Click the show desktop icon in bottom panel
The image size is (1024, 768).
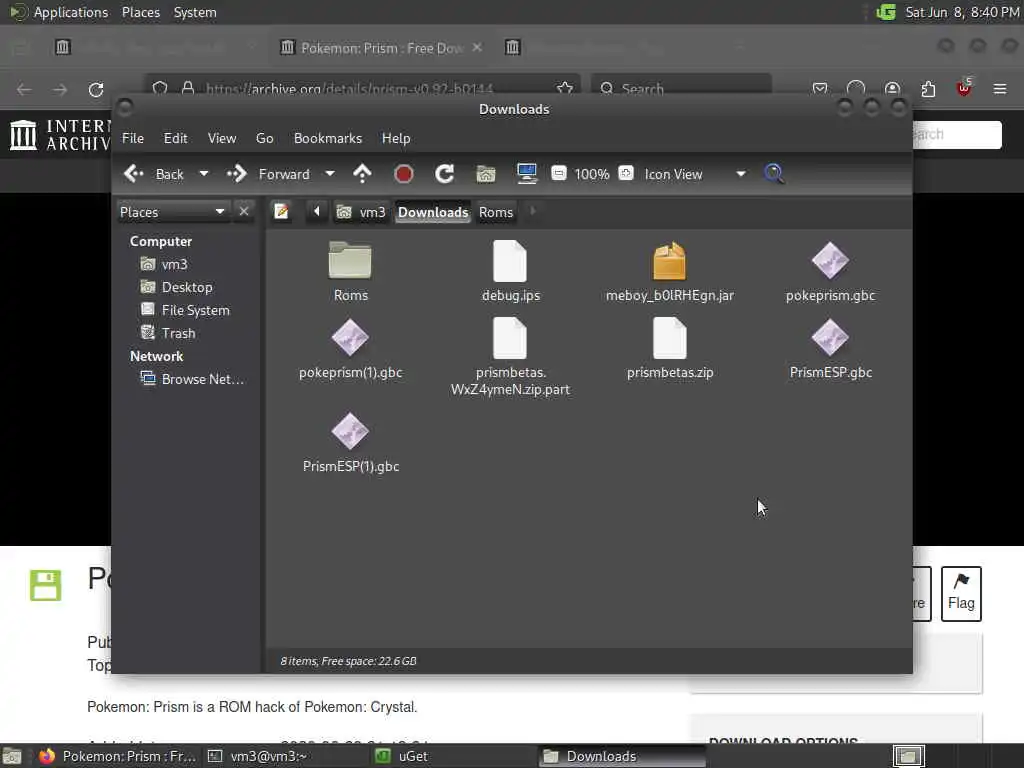[12, 757]
